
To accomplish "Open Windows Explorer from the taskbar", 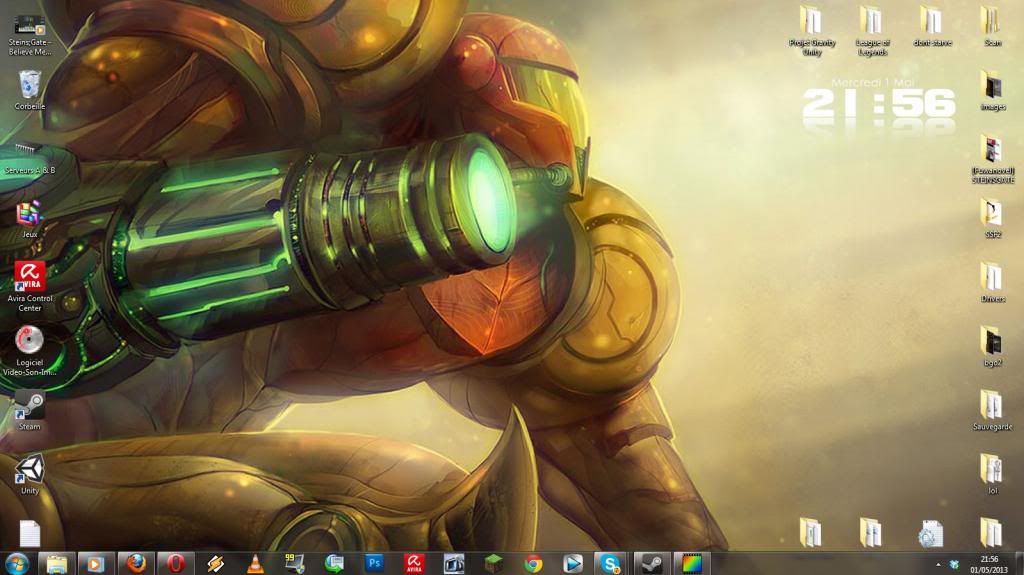I will point(57,563).
